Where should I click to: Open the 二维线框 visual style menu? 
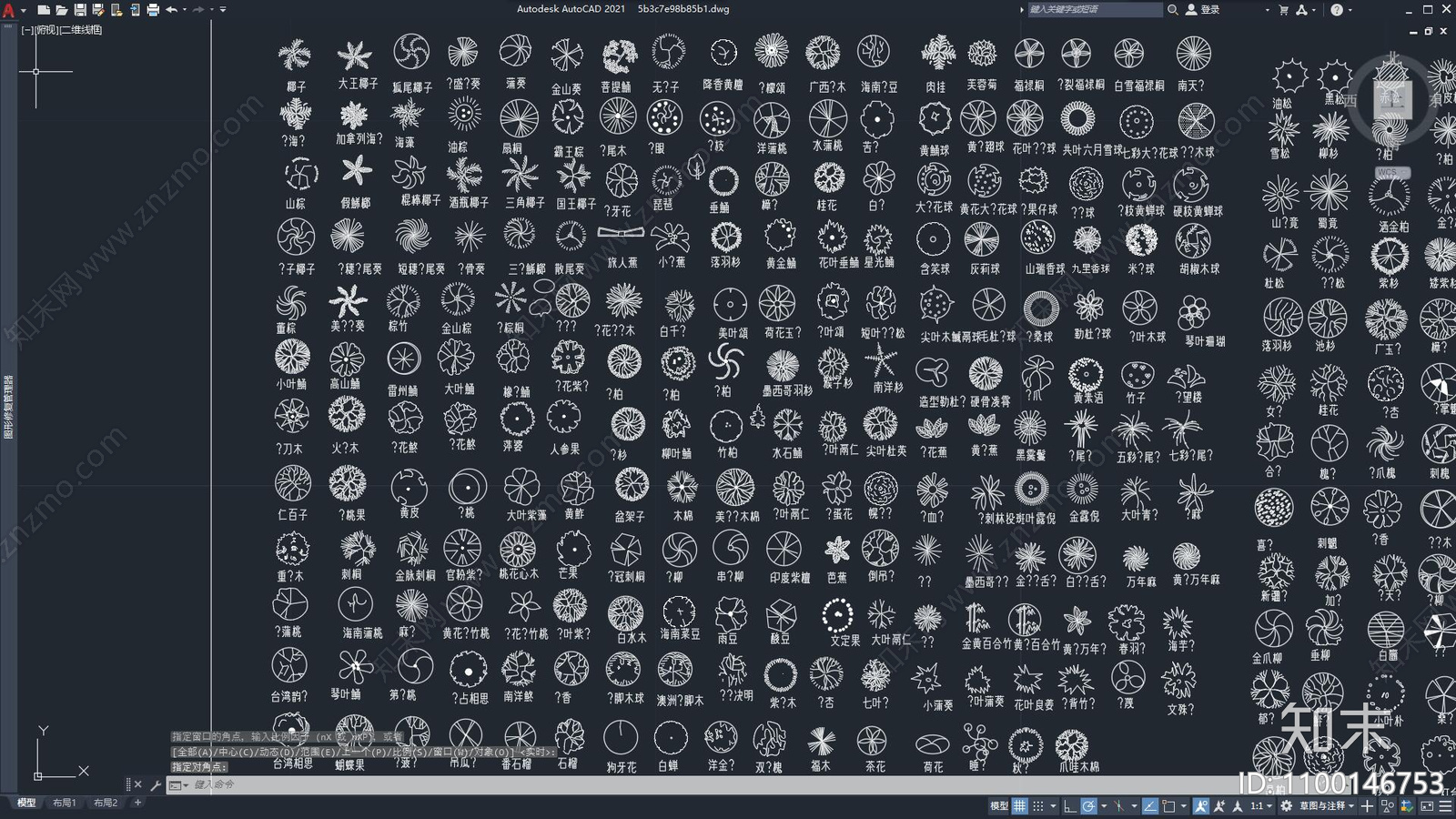[81, 29]
